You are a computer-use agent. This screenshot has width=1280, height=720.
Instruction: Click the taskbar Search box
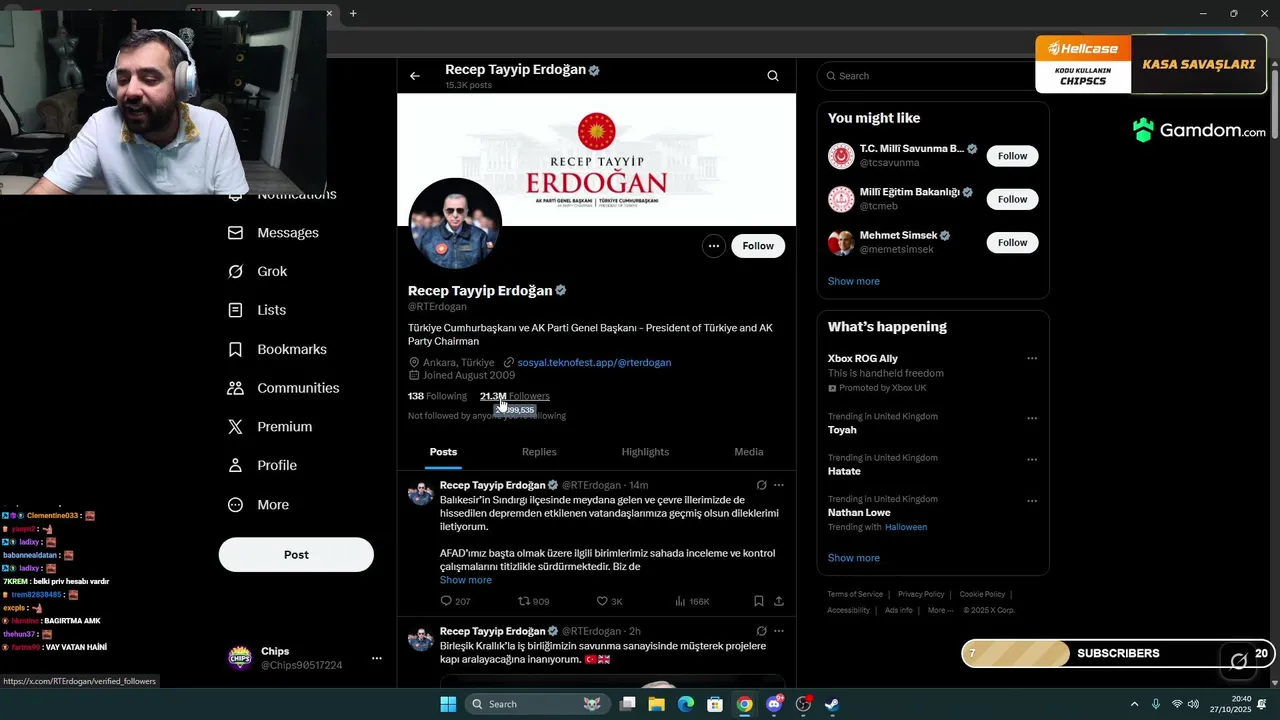click(x=539, y=704)
